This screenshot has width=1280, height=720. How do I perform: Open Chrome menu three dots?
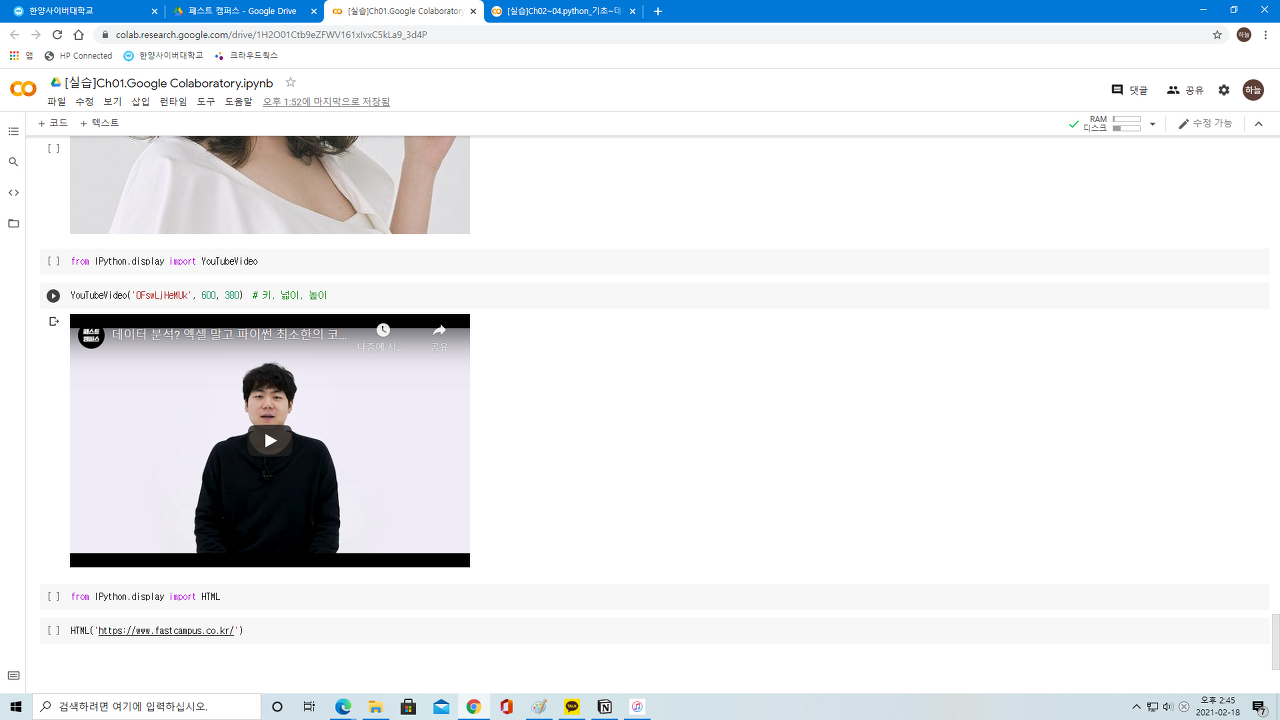(x=1266, y=34)
